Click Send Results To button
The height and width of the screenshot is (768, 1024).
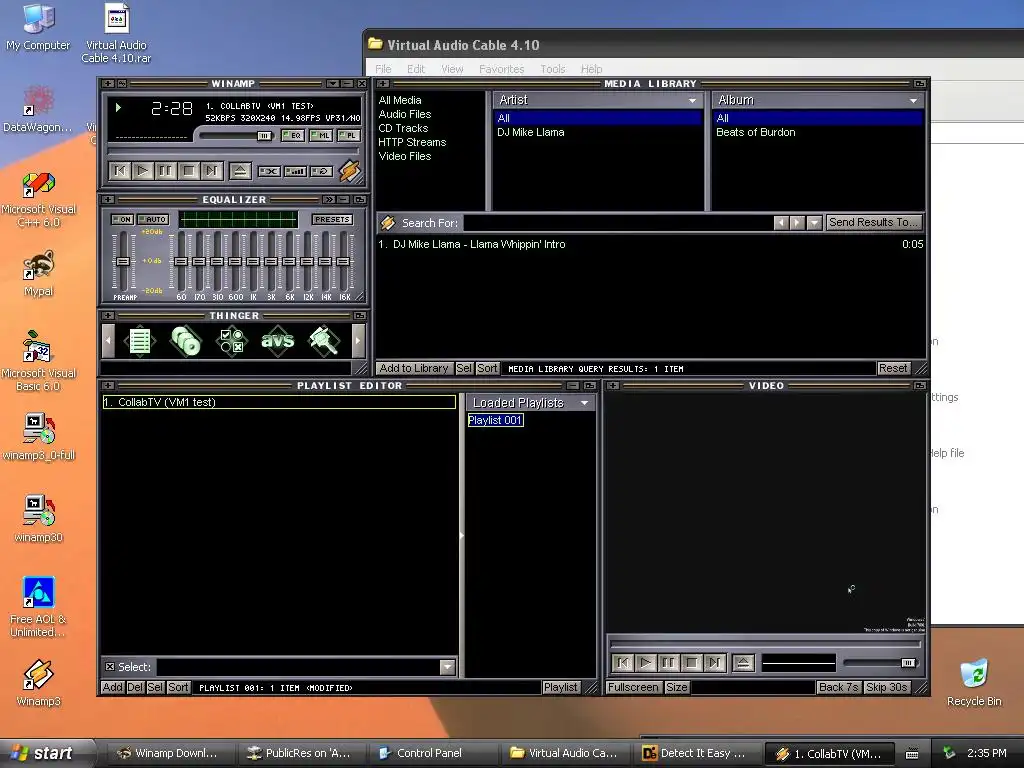pos(874,222)
